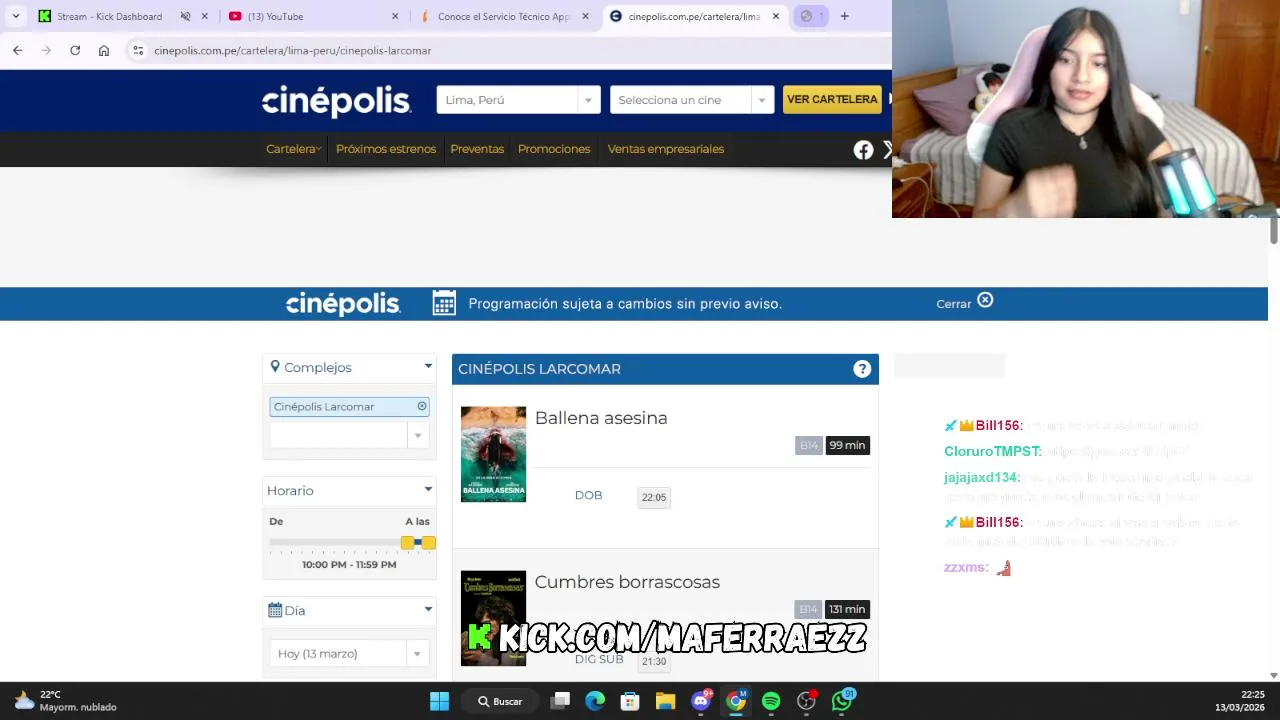Click the Cinépolis logo in the header
1280x720 pixels.
[336, 101]
